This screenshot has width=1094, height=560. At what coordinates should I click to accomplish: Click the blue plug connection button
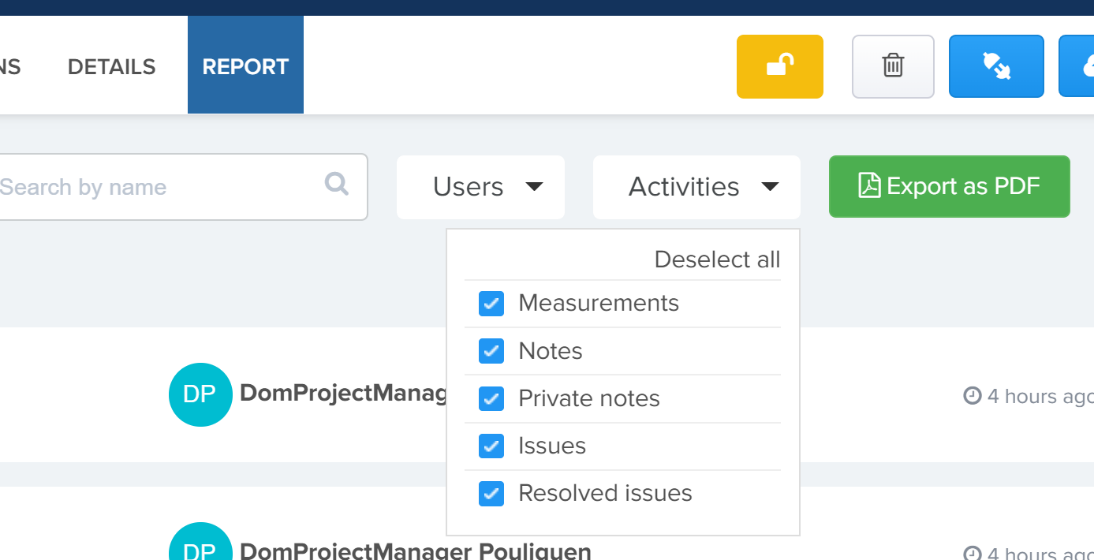(996, 67)
